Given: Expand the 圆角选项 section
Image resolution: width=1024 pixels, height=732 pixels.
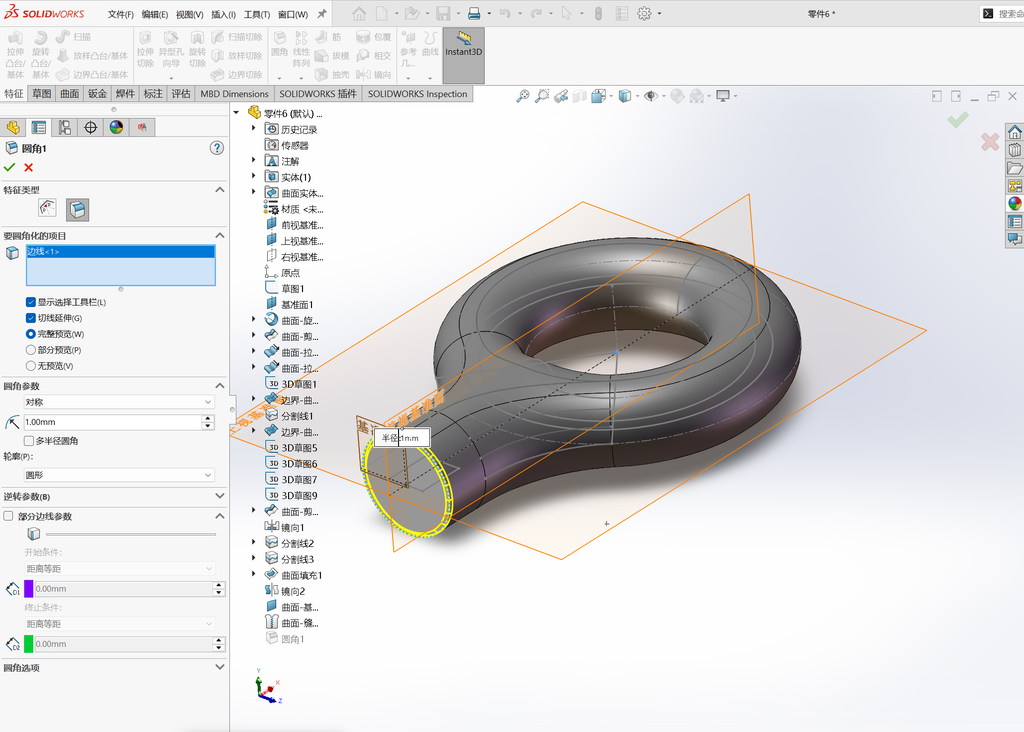Looking at the screenshot, I should tap(219, 667).
